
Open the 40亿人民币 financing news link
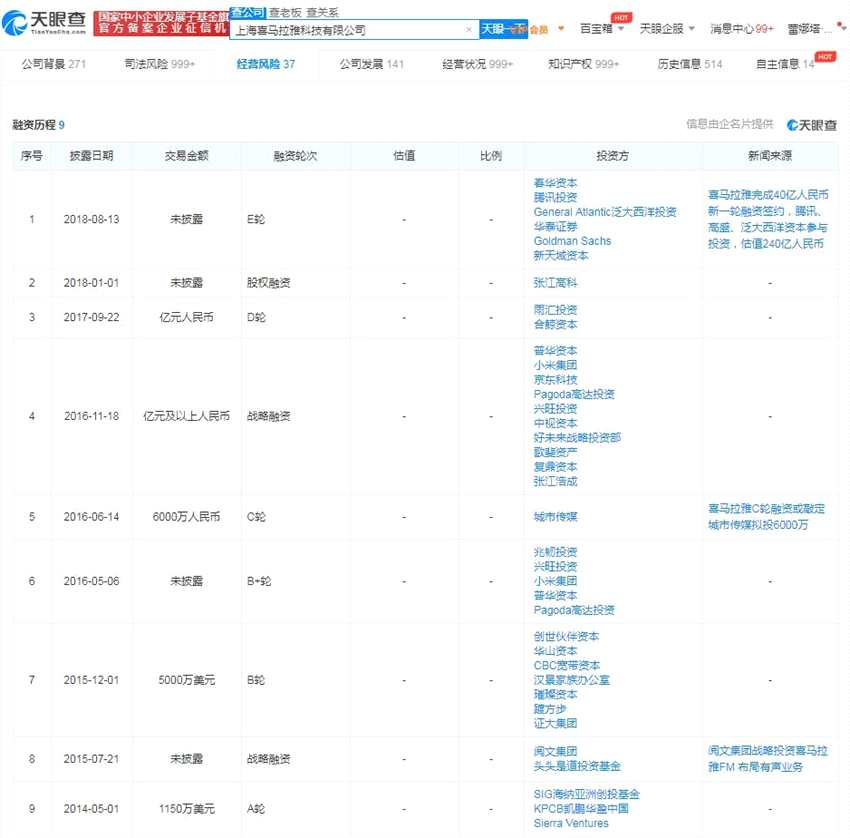(x=768, y=219)
